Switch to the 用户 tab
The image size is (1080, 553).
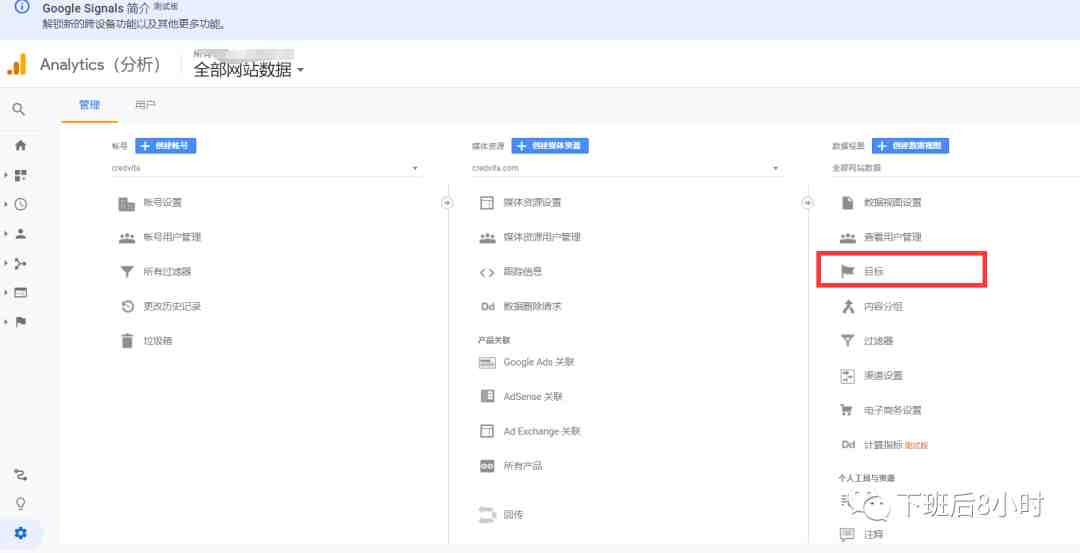[145, 105]
